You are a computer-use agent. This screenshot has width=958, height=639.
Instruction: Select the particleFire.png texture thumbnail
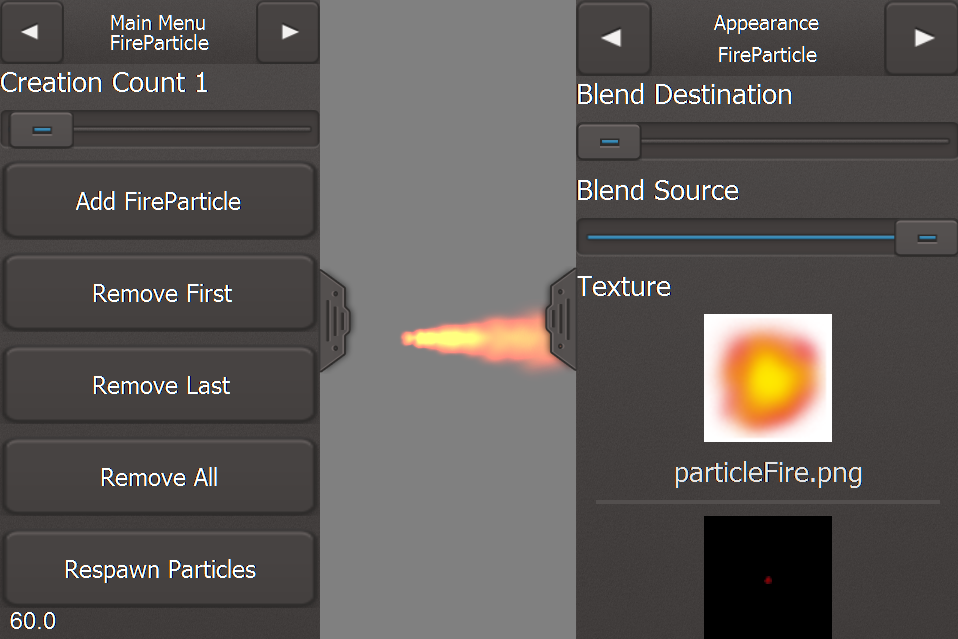point(767,378)
